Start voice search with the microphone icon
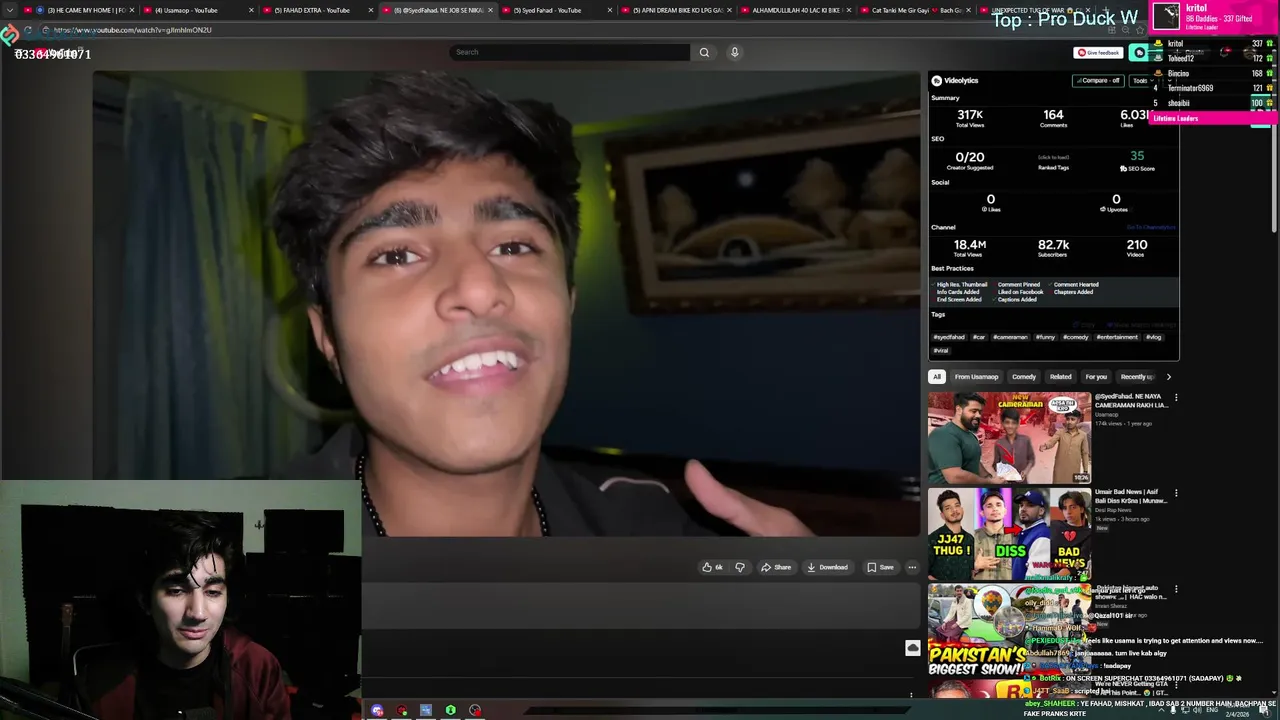Image resolution: width=1280 pixels, height=720 pixels. pyautogui.click(x=734, y=52)
